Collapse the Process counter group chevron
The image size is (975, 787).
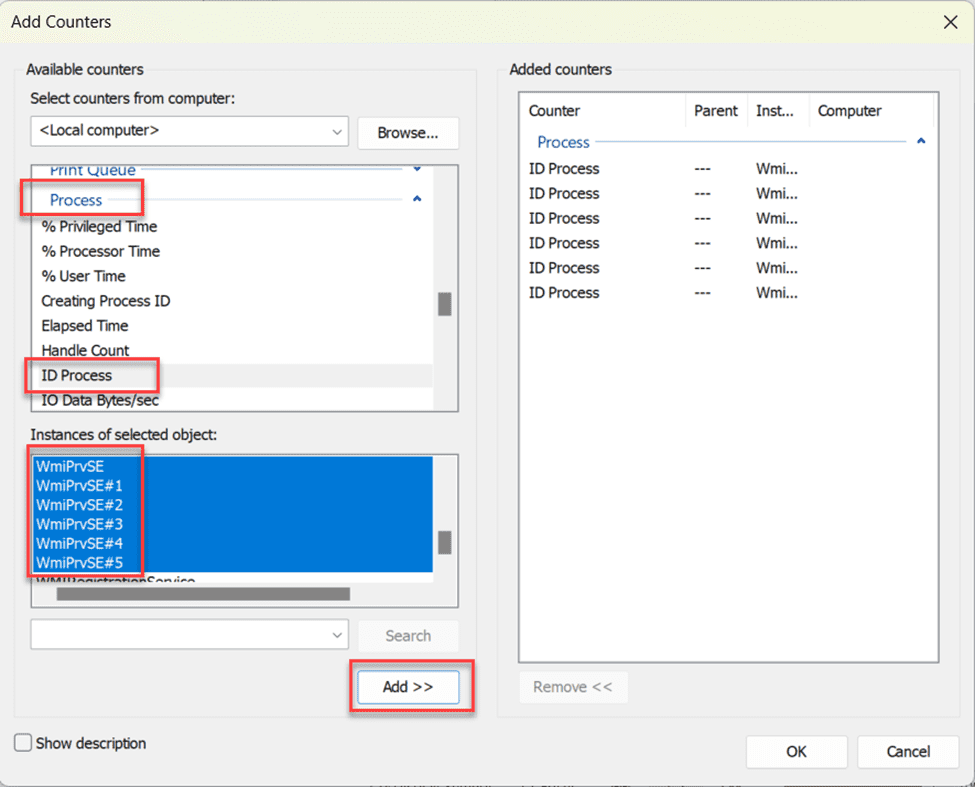coord(417,200)
